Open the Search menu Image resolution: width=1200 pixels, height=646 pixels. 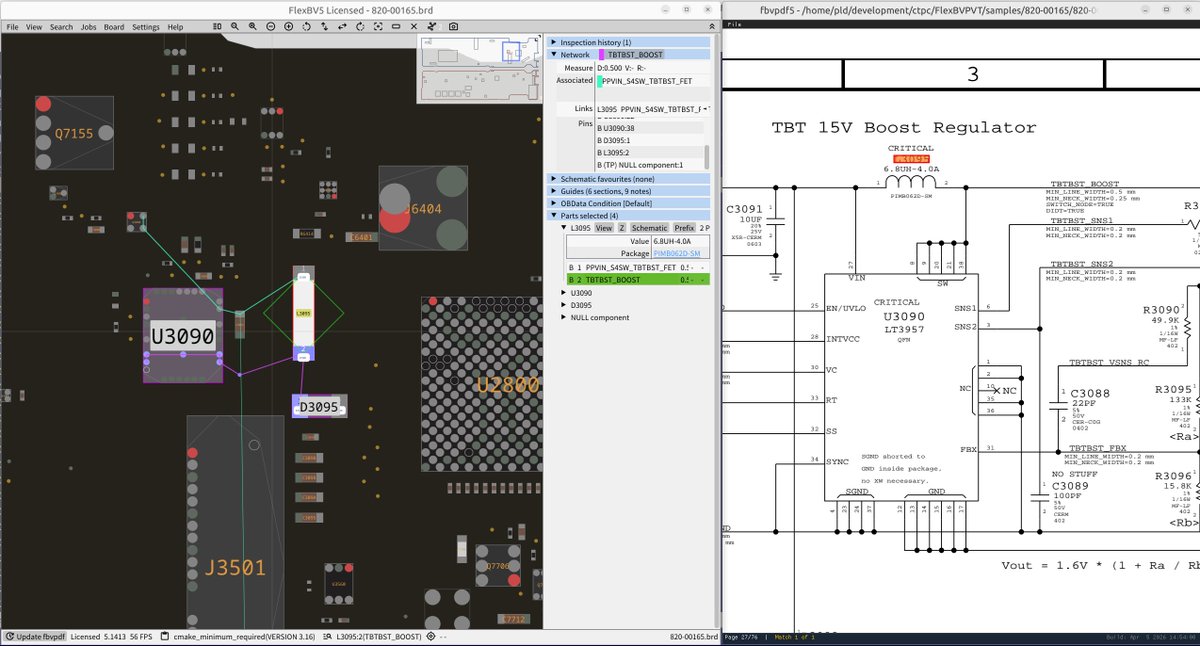pyautogui.click(x=61, y=27)
